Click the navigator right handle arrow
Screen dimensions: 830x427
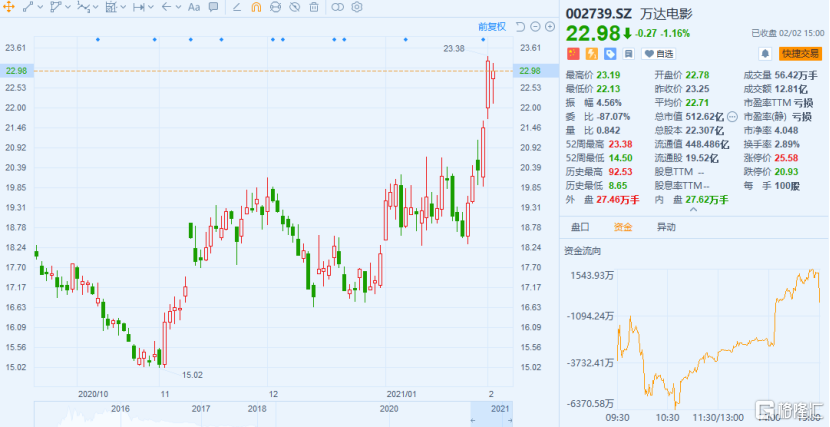click(509, 421)
